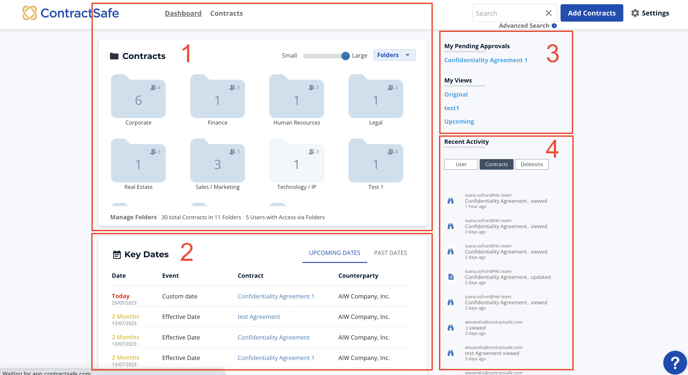
Task: Clear the search with the X icon
Action: tap(548, 13)
